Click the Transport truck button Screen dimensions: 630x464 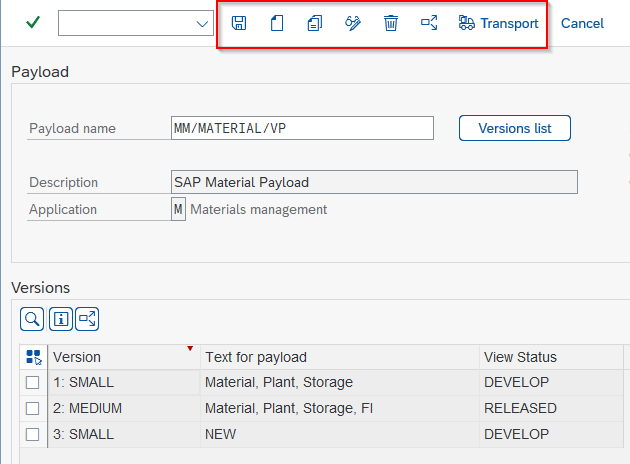498,23
